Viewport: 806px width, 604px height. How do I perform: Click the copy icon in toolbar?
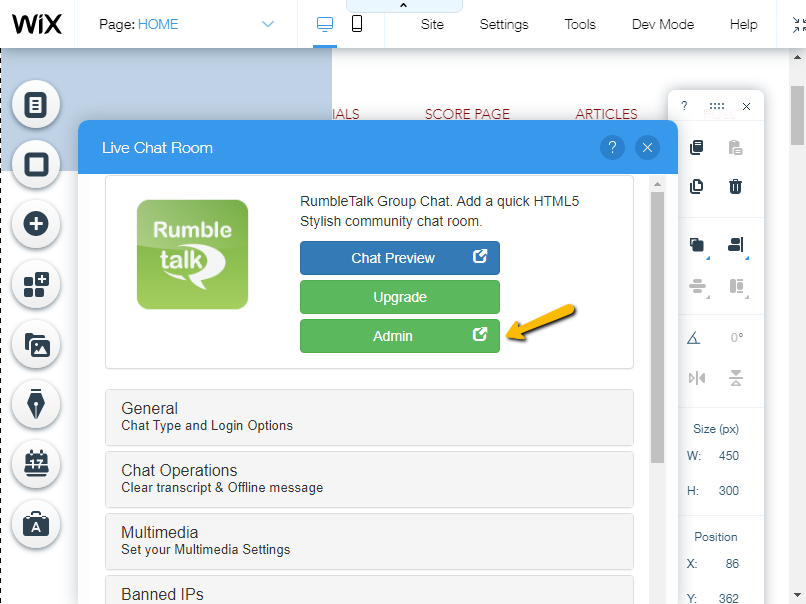pyautogui.click(x=697, y=148)
